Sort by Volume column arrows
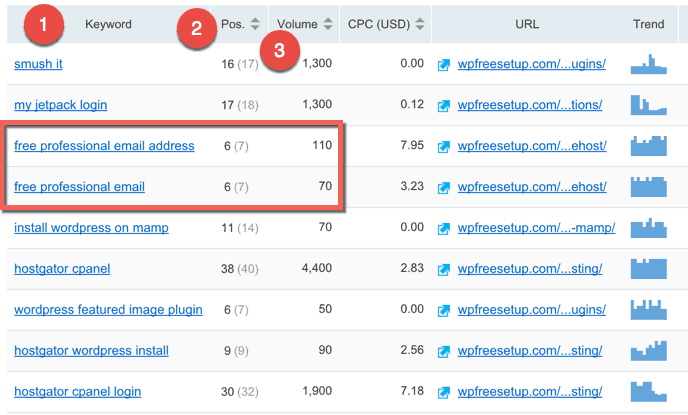The image size is (688, 415). [328, 24]
